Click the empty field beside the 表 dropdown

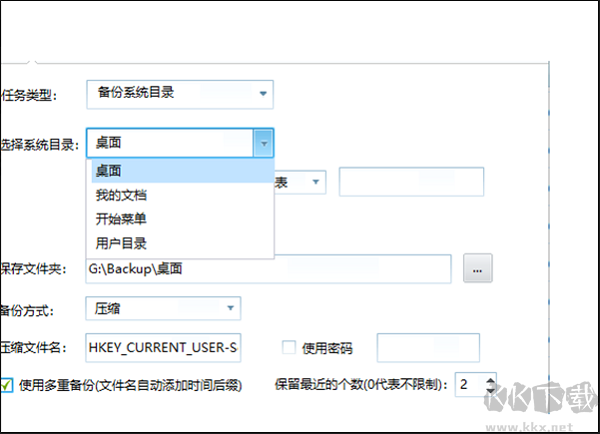point(411,182)
